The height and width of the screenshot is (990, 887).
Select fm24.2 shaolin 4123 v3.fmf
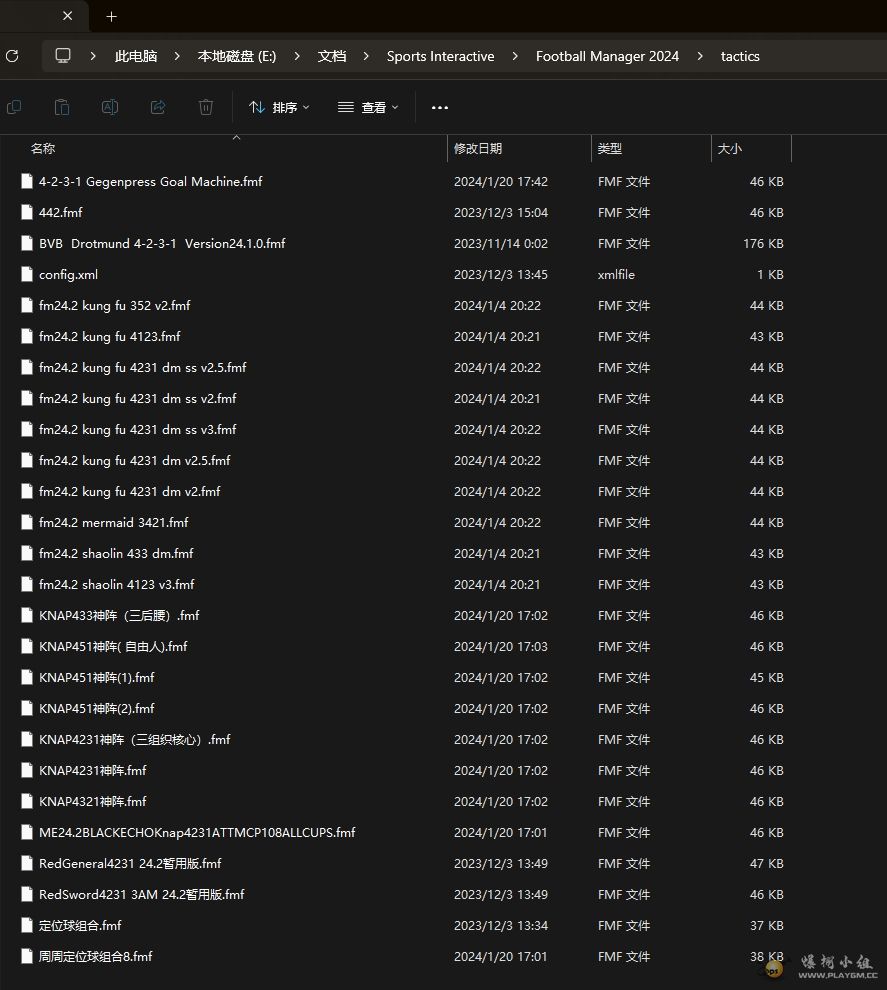117,585
